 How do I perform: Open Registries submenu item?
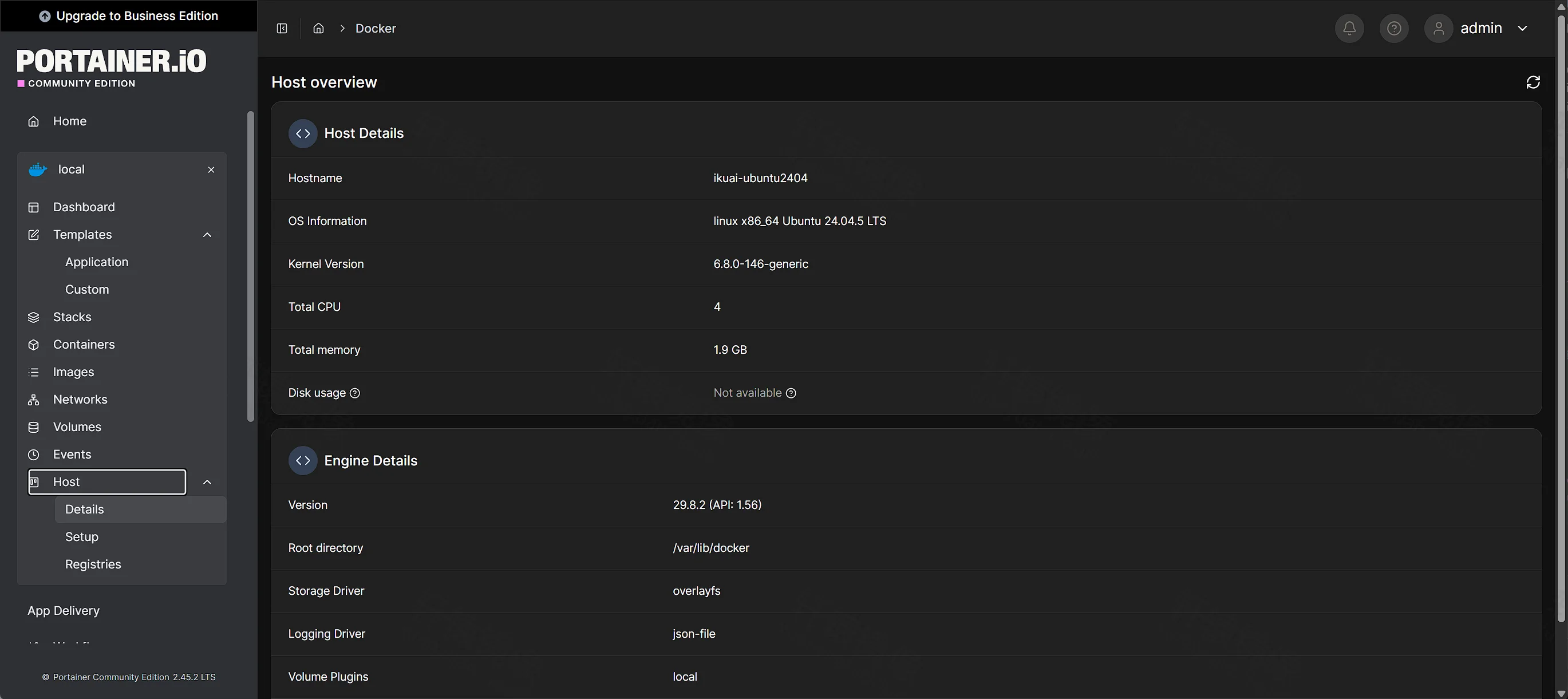click(x=93, y=564)
